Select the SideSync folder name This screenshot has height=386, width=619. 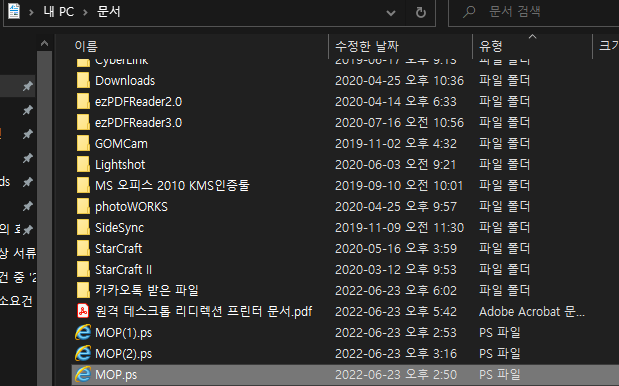click(120, 227)
